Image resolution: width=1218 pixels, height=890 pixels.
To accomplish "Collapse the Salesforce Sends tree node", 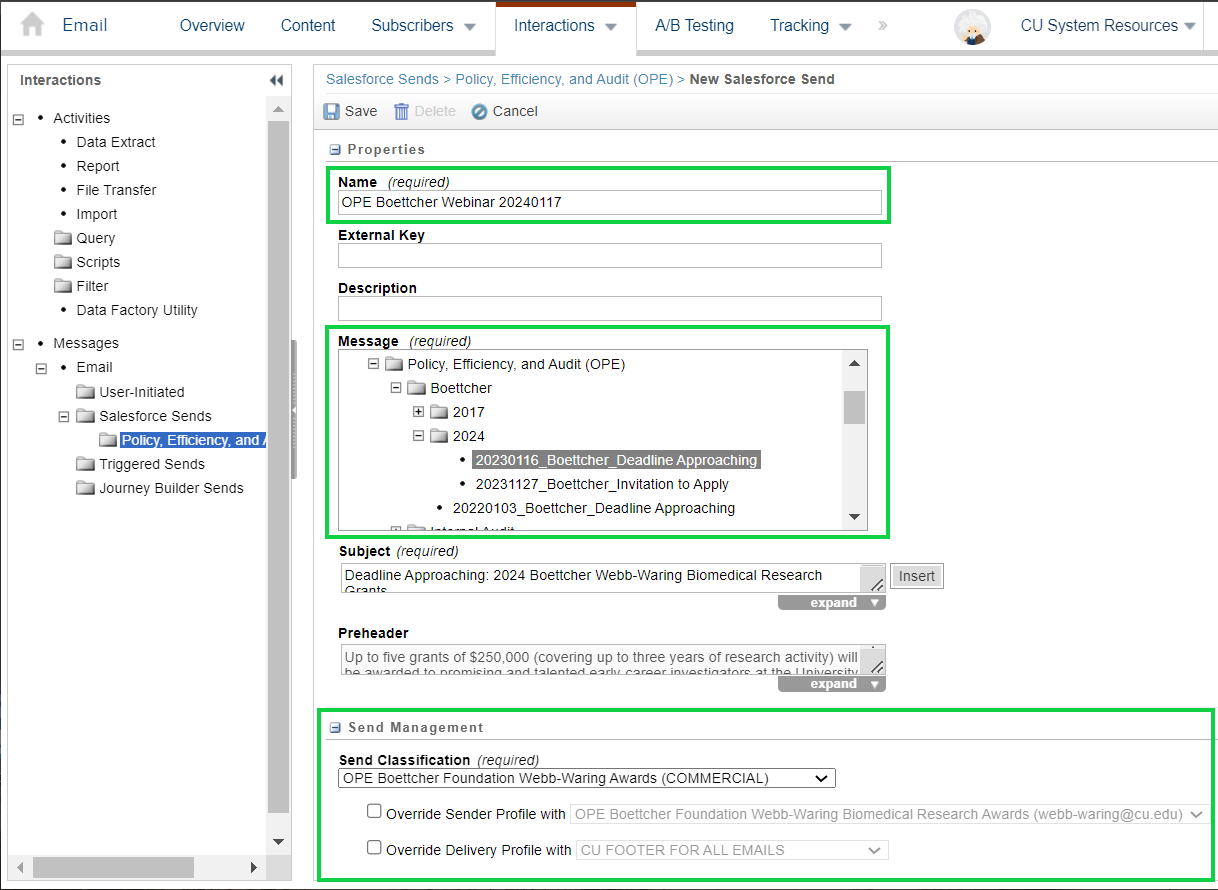I will click(x=64, y=416).
